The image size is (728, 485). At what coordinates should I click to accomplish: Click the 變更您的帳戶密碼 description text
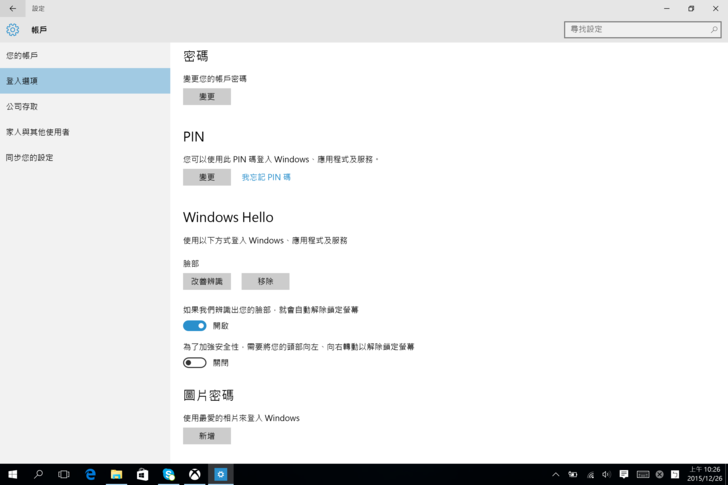coord(214,79)
